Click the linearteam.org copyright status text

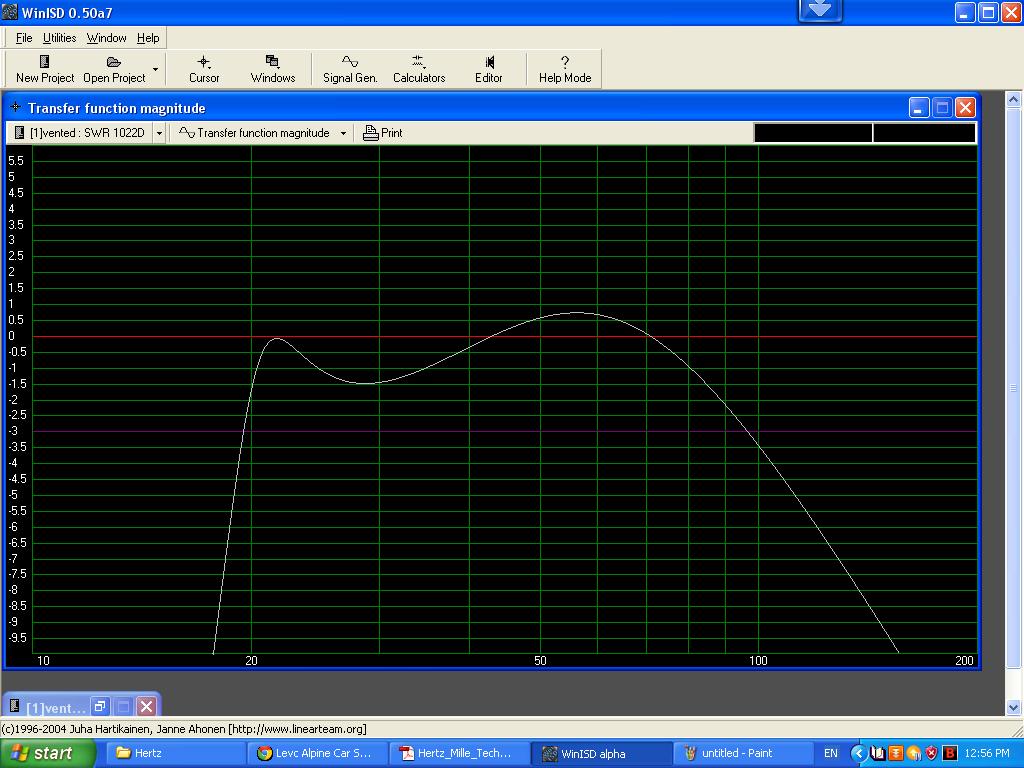(184, 729)
